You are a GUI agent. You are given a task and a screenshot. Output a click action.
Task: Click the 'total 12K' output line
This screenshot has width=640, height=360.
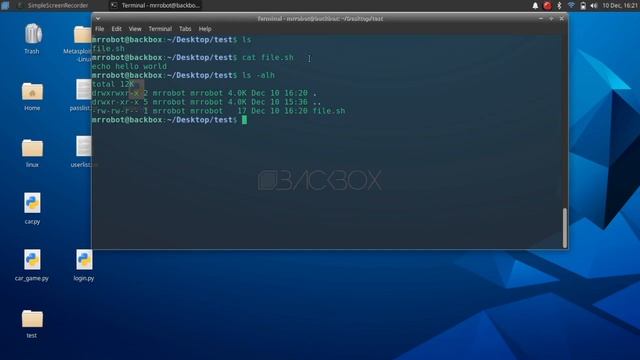pos(113,84)
